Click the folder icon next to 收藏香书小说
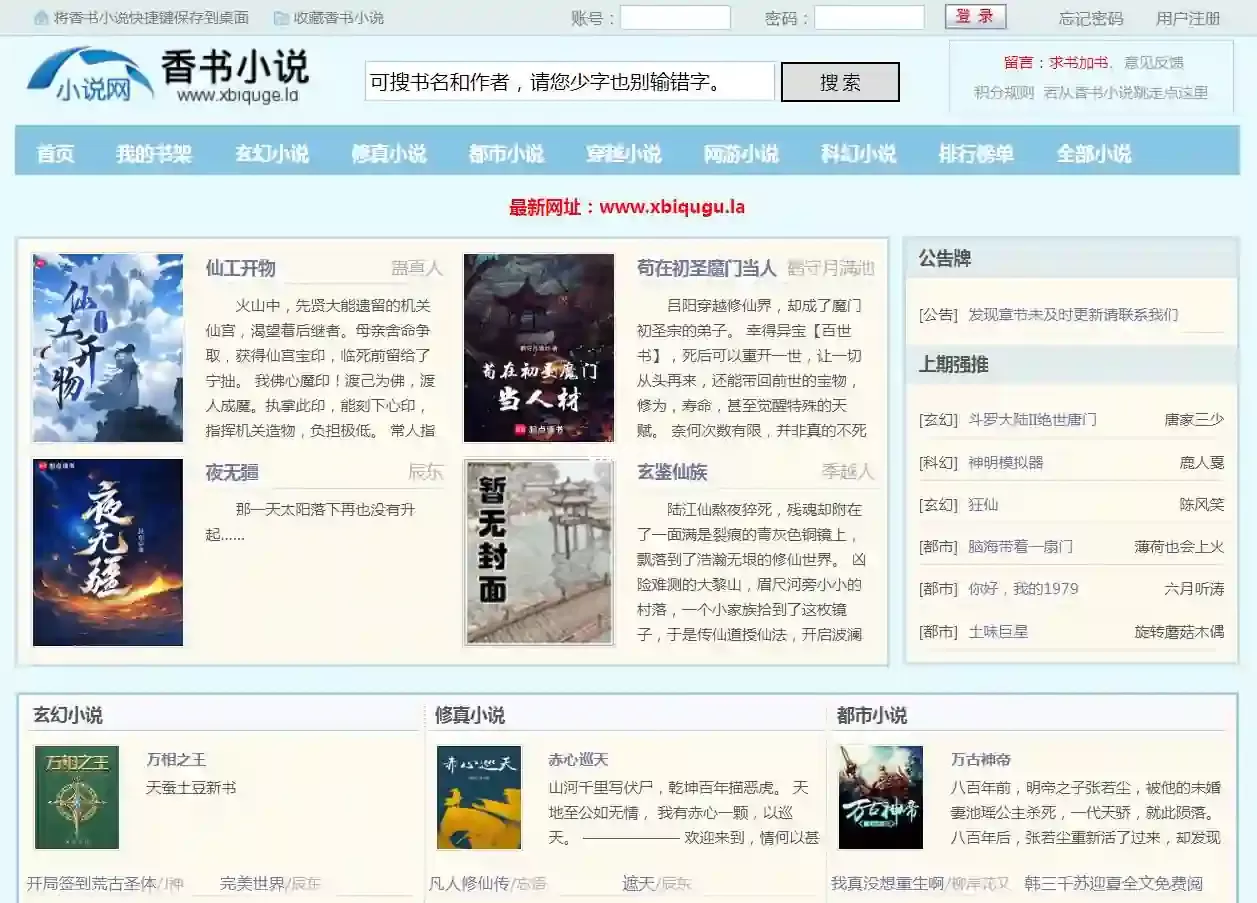 (281, 18)
